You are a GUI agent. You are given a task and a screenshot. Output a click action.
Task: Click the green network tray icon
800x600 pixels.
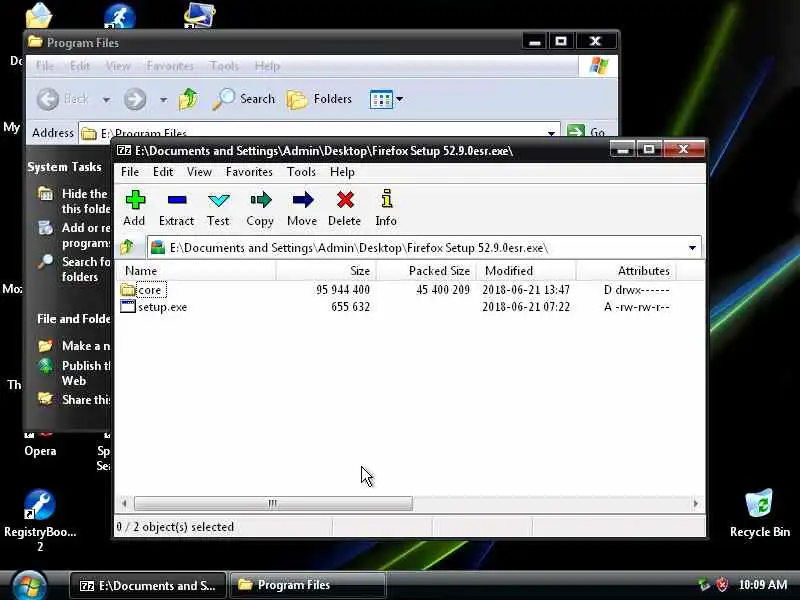coord(704,585)
